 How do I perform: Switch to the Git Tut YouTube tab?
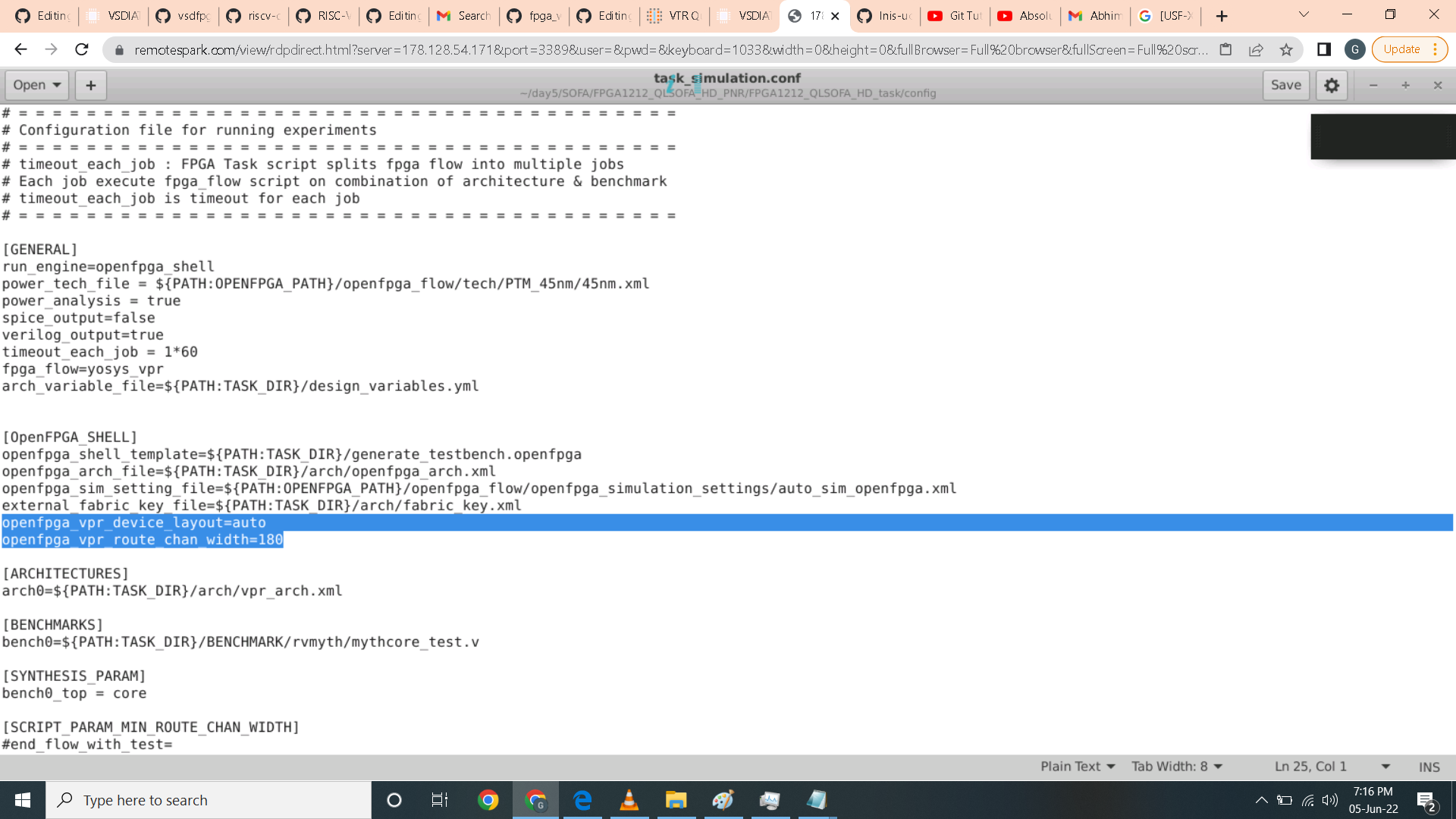(x=955, y=16)
